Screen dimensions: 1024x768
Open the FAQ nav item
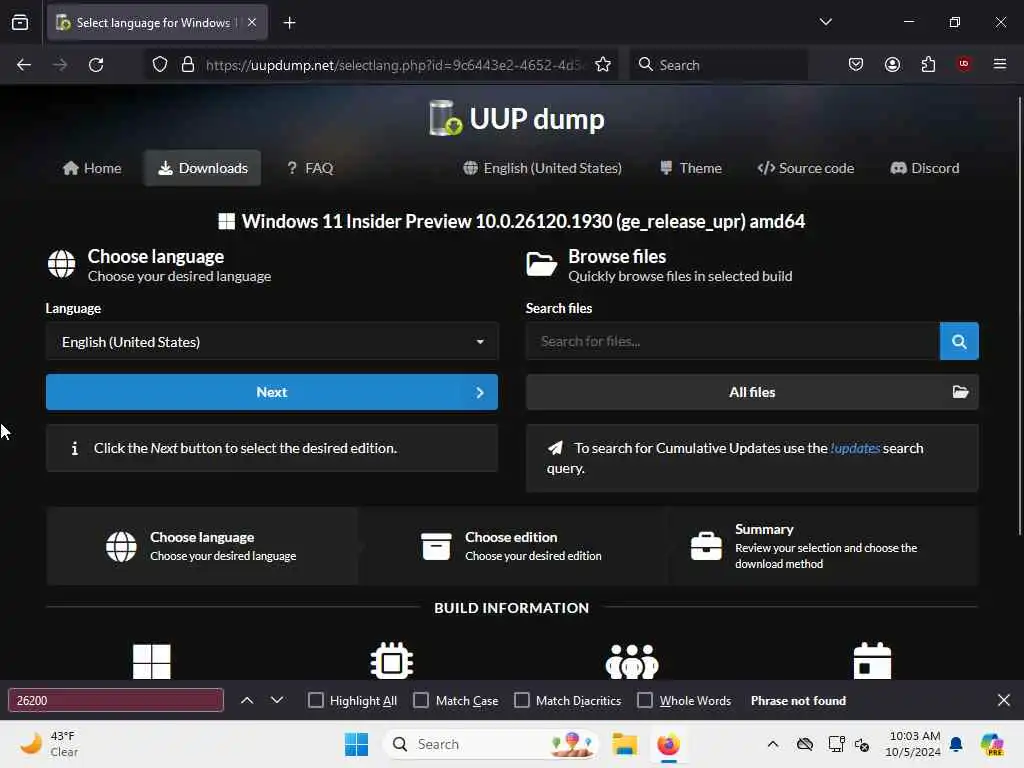coord(310,168)
